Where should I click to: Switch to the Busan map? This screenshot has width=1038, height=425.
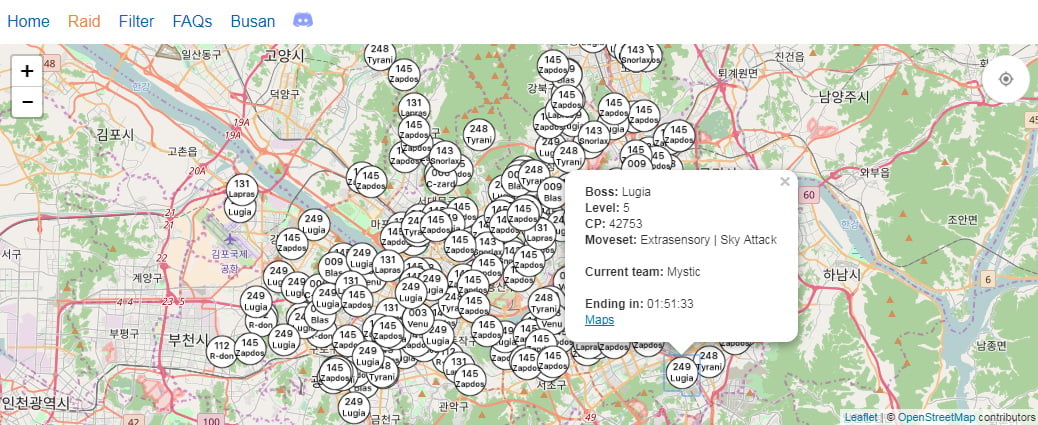point(253,21)
